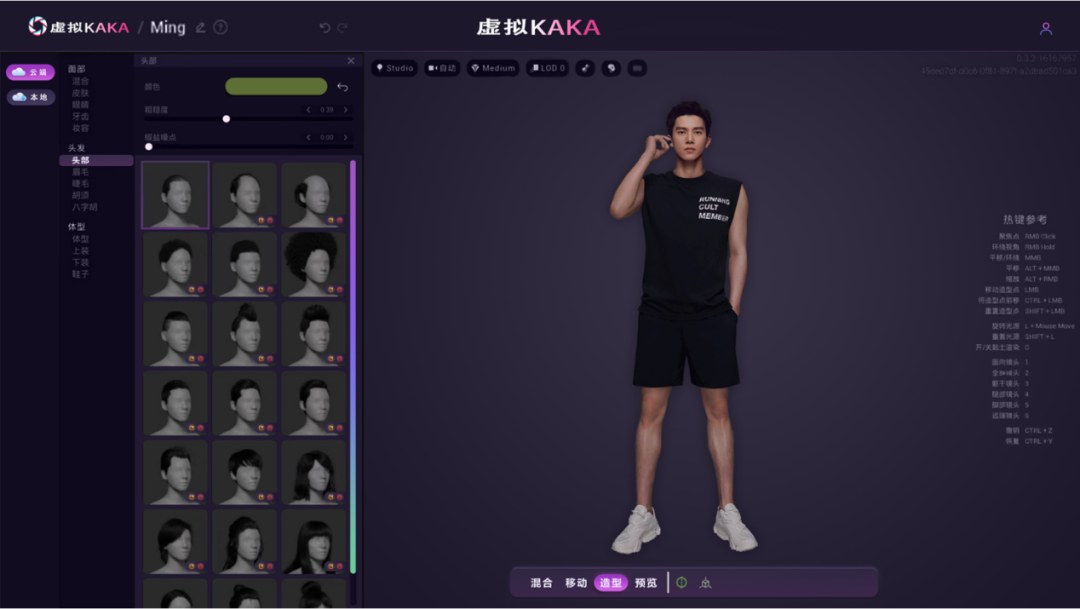Select 下装 in the sidebar
The image size is (1080, 609).
pyautogui.click(x=81, y=262)
